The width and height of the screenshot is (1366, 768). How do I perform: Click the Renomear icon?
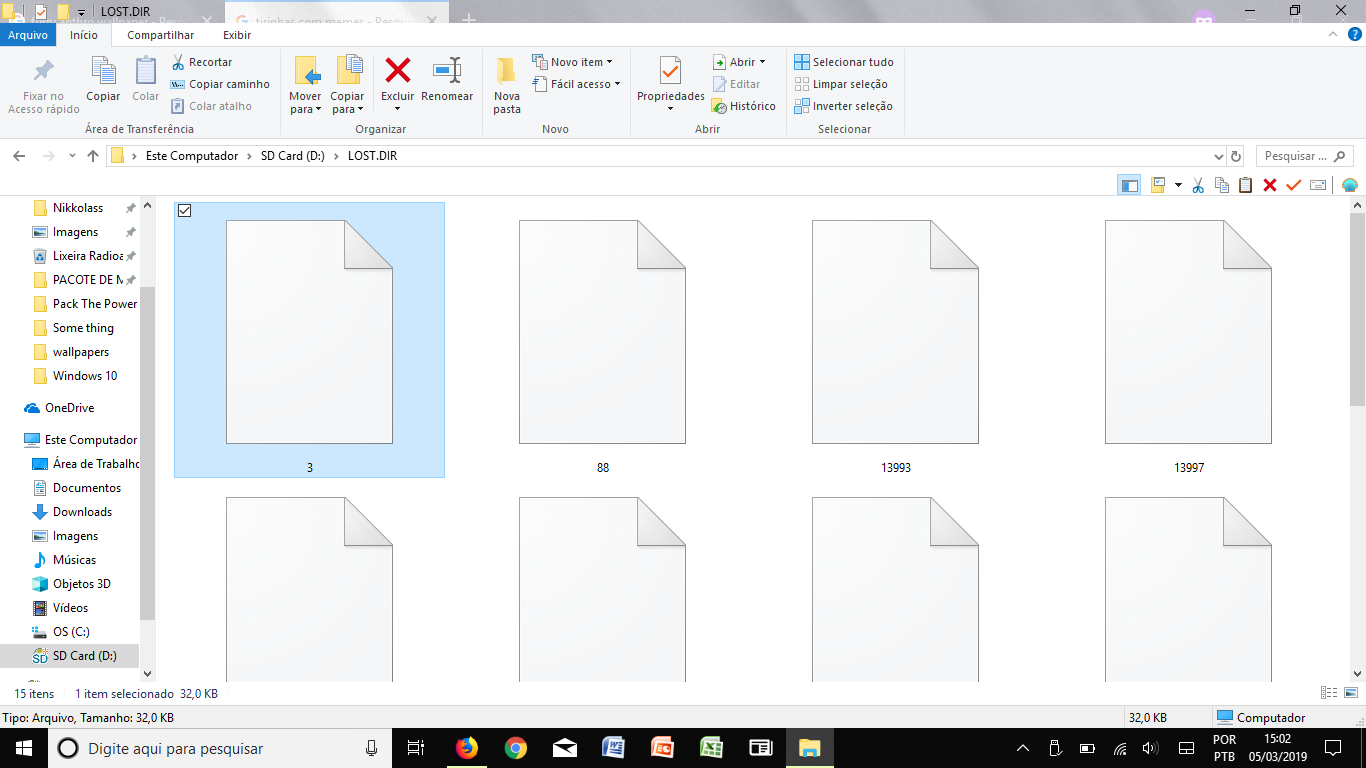coord(447,70)
